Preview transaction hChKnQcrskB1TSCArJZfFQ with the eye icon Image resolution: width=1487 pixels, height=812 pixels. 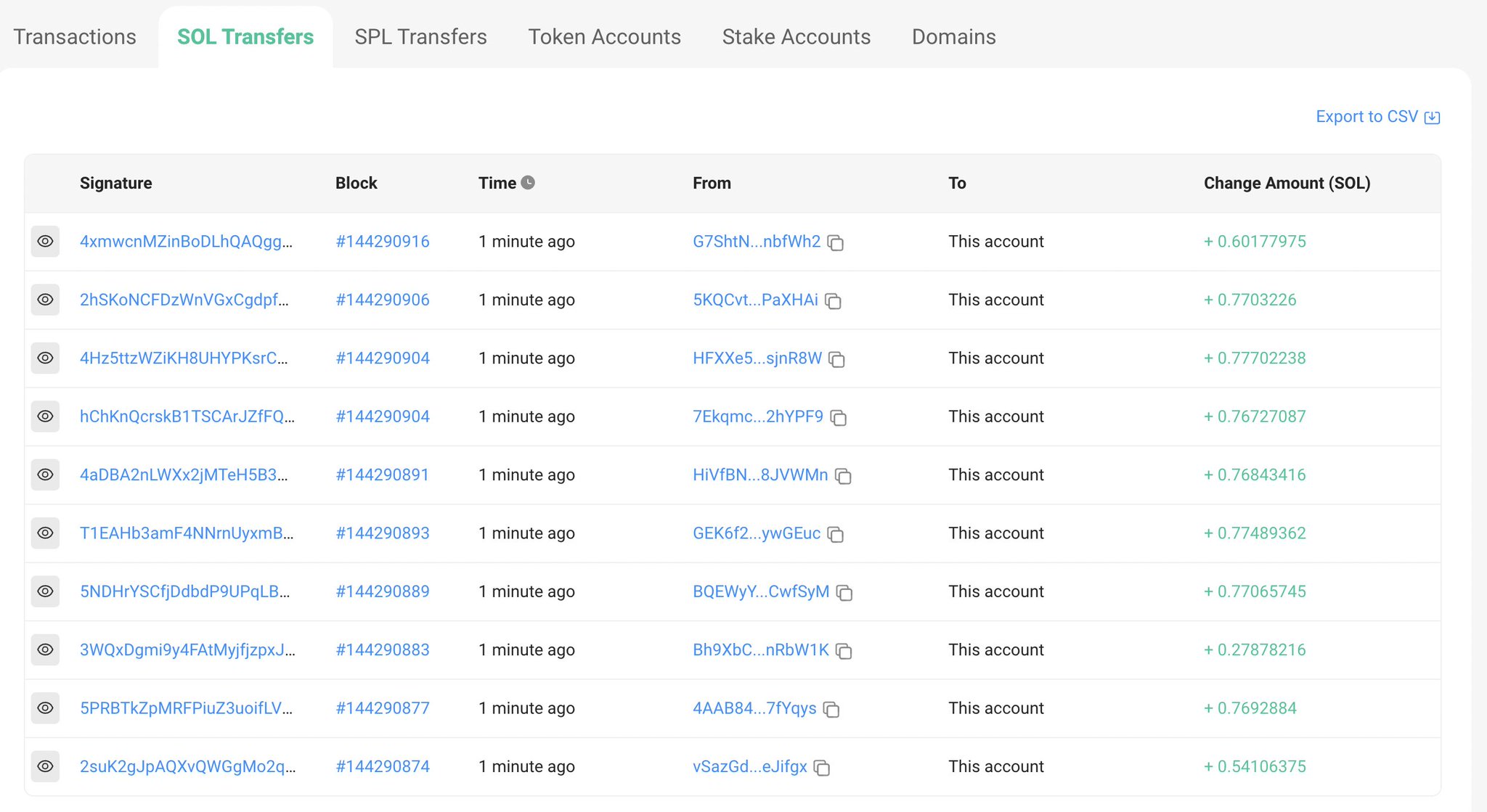[x=45, y=417]
